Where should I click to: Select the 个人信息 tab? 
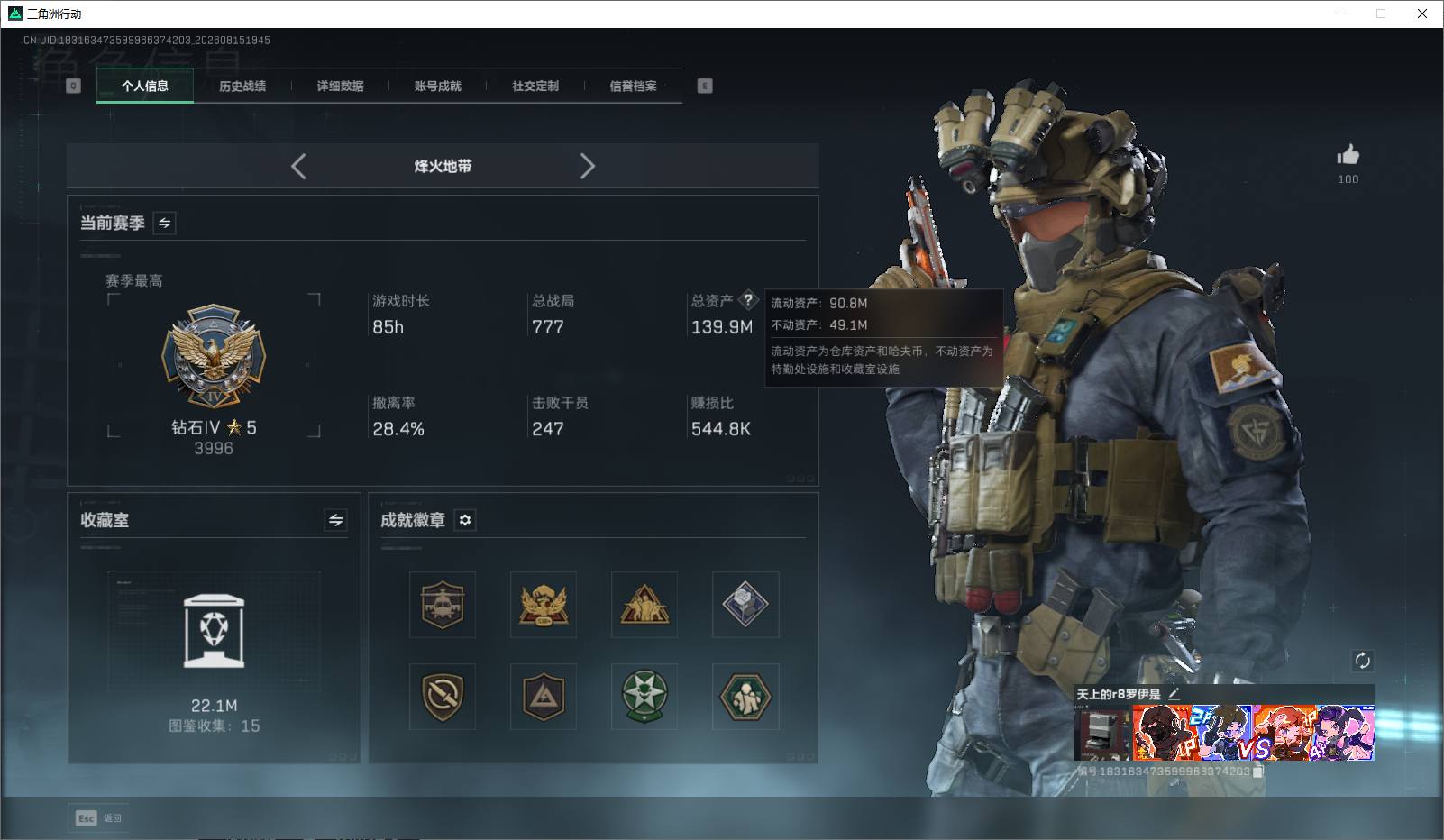pos(145,86)
